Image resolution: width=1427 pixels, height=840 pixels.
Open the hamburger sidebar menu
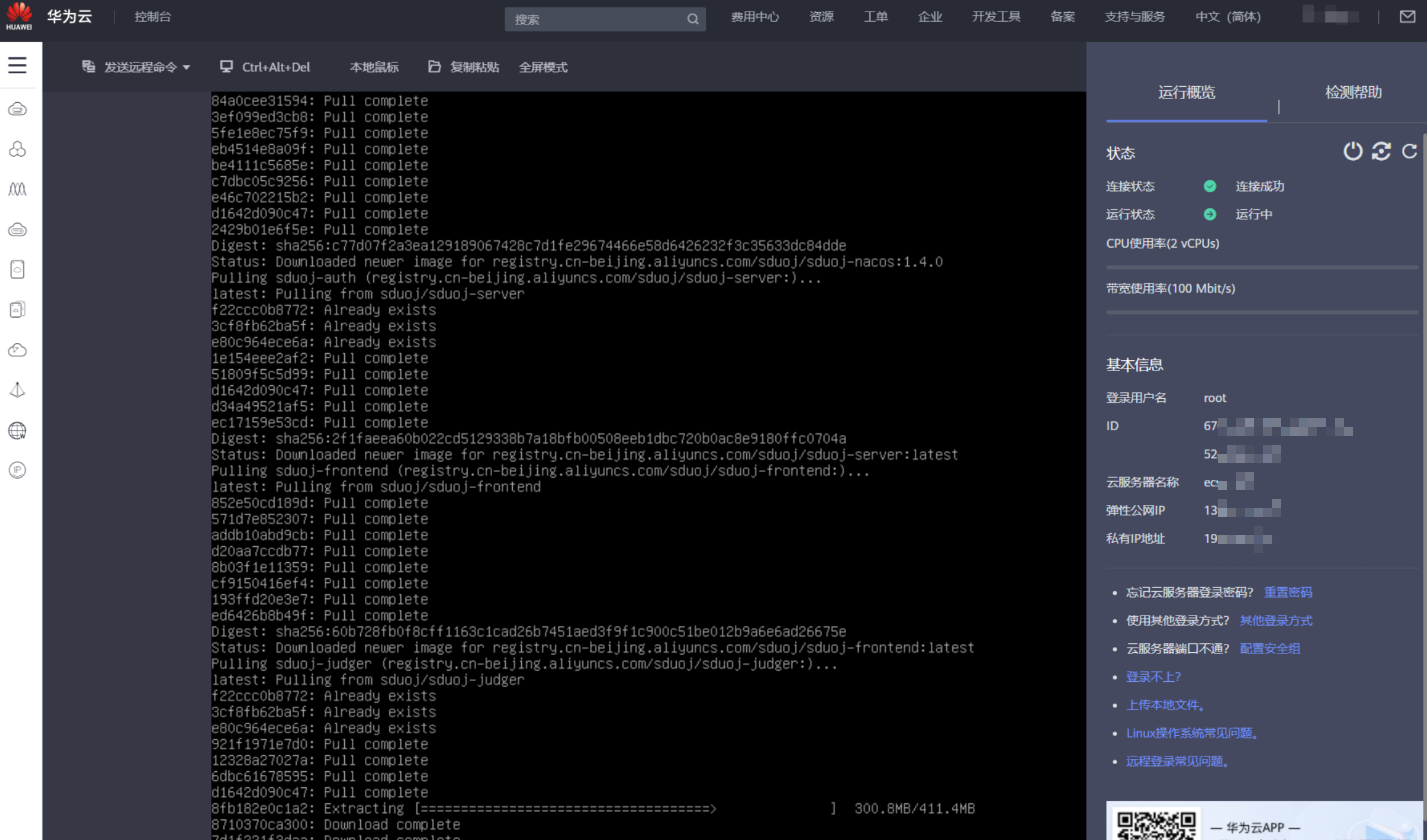17,65
